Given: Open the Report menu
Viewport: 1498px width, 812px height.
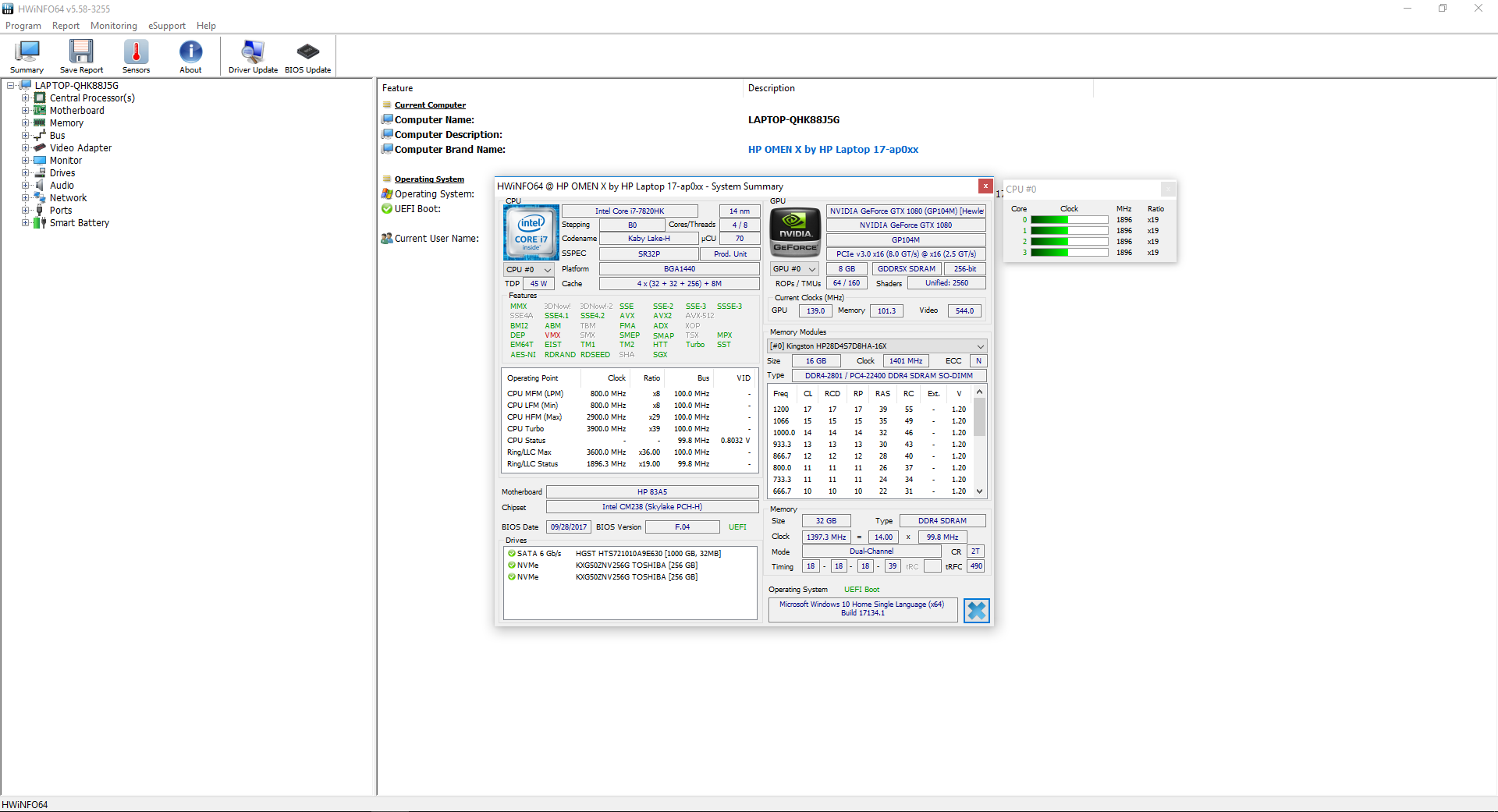Looking at the screenshot, I should click(x=66, y=26).
